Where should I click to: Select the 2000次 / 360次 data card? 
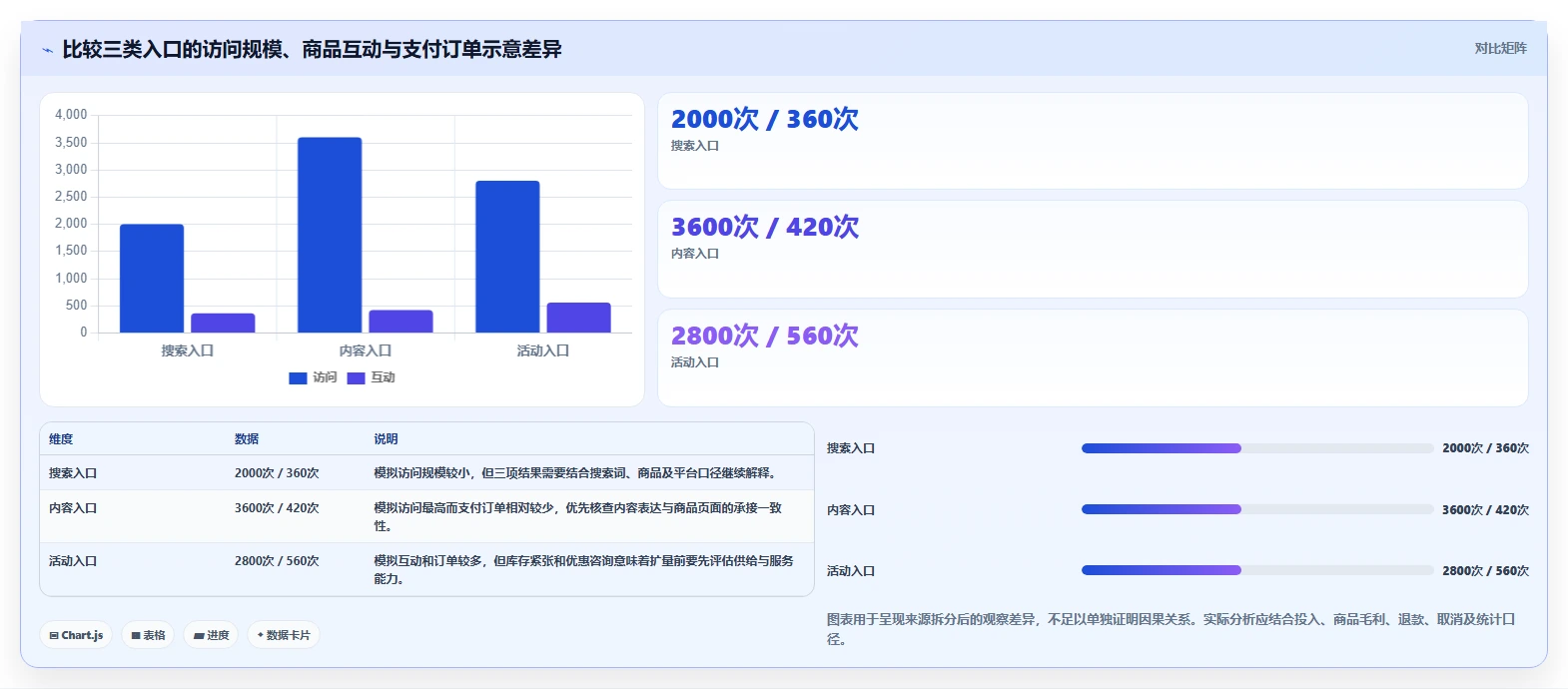[x=1093, y=141]
